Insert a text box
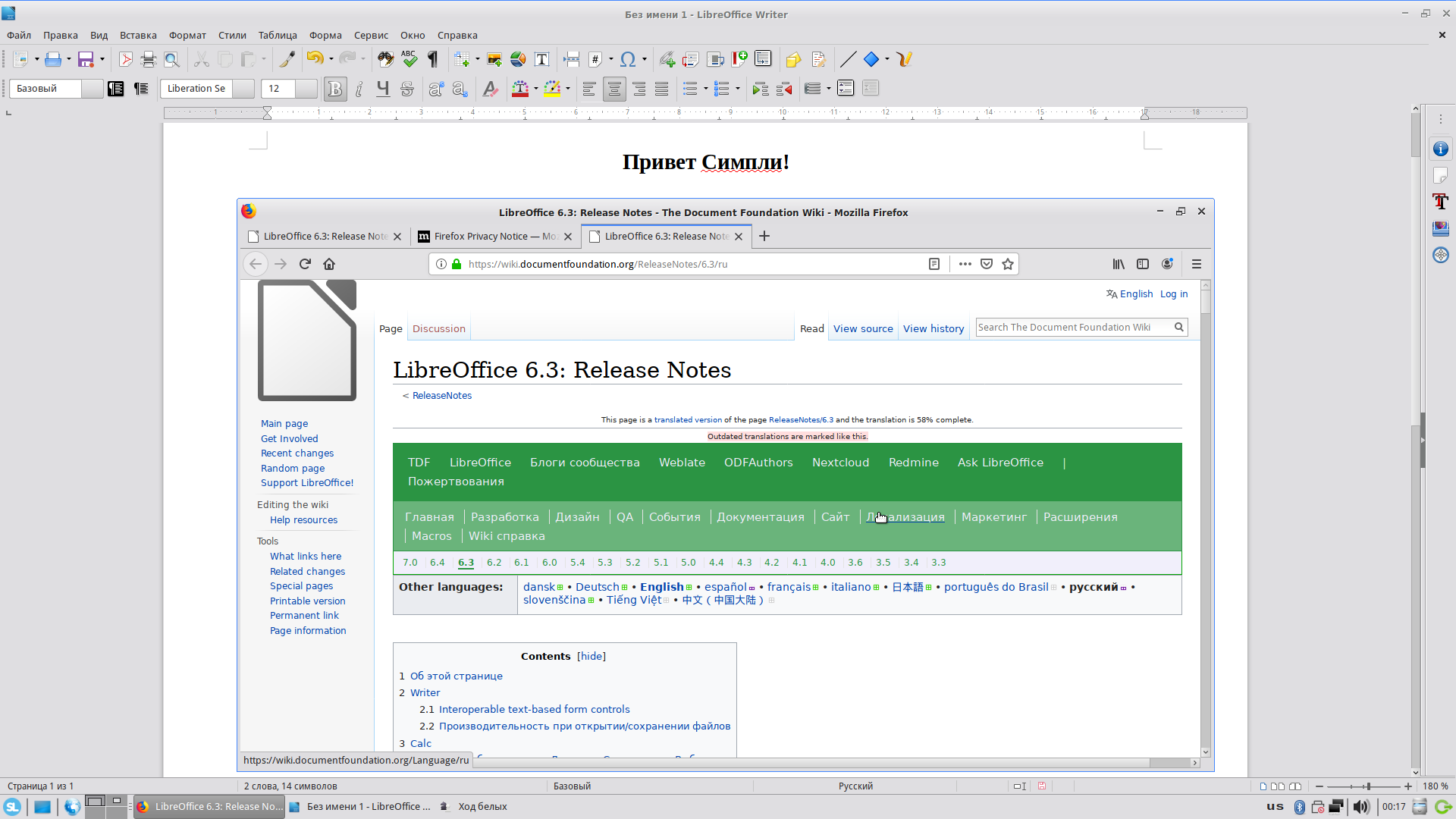This screenshot has height=819, width=1456. 541,59
